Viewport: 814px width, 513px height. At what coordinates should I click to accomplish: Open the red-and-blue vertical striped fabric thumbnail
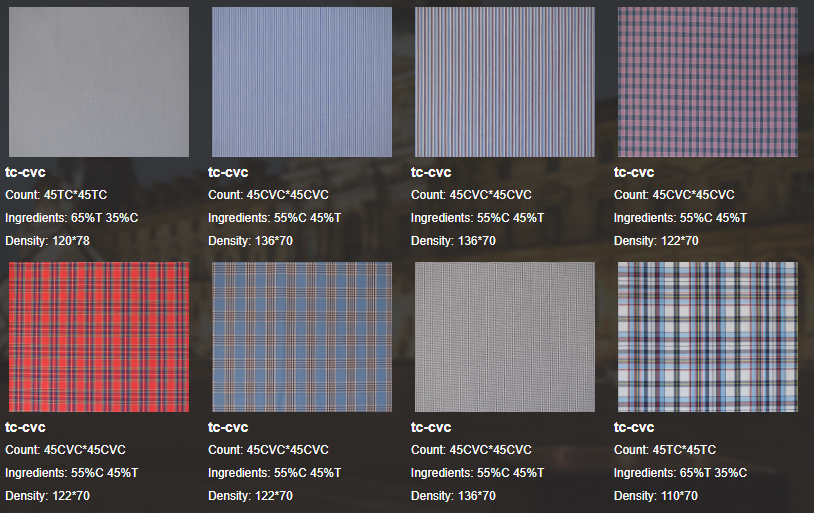click(x=505, y=82)
